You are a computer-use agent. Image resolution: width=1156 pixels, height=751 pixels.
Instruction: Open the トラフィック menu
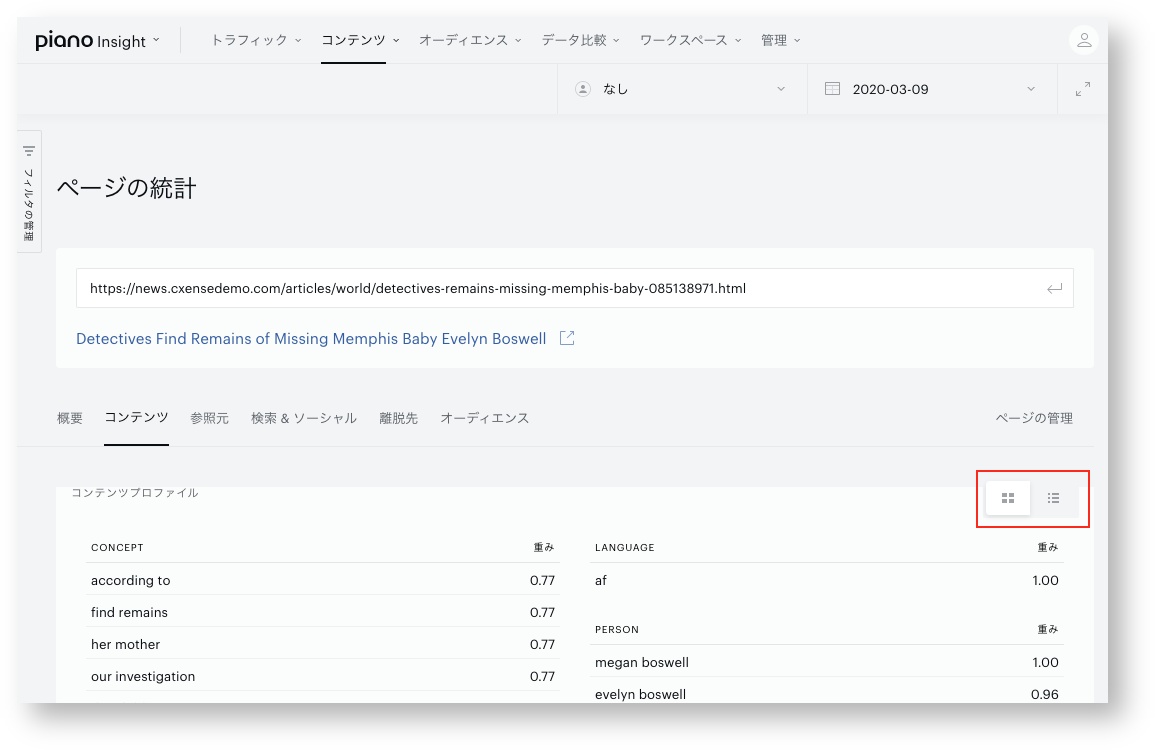click(x=256, y=40)
